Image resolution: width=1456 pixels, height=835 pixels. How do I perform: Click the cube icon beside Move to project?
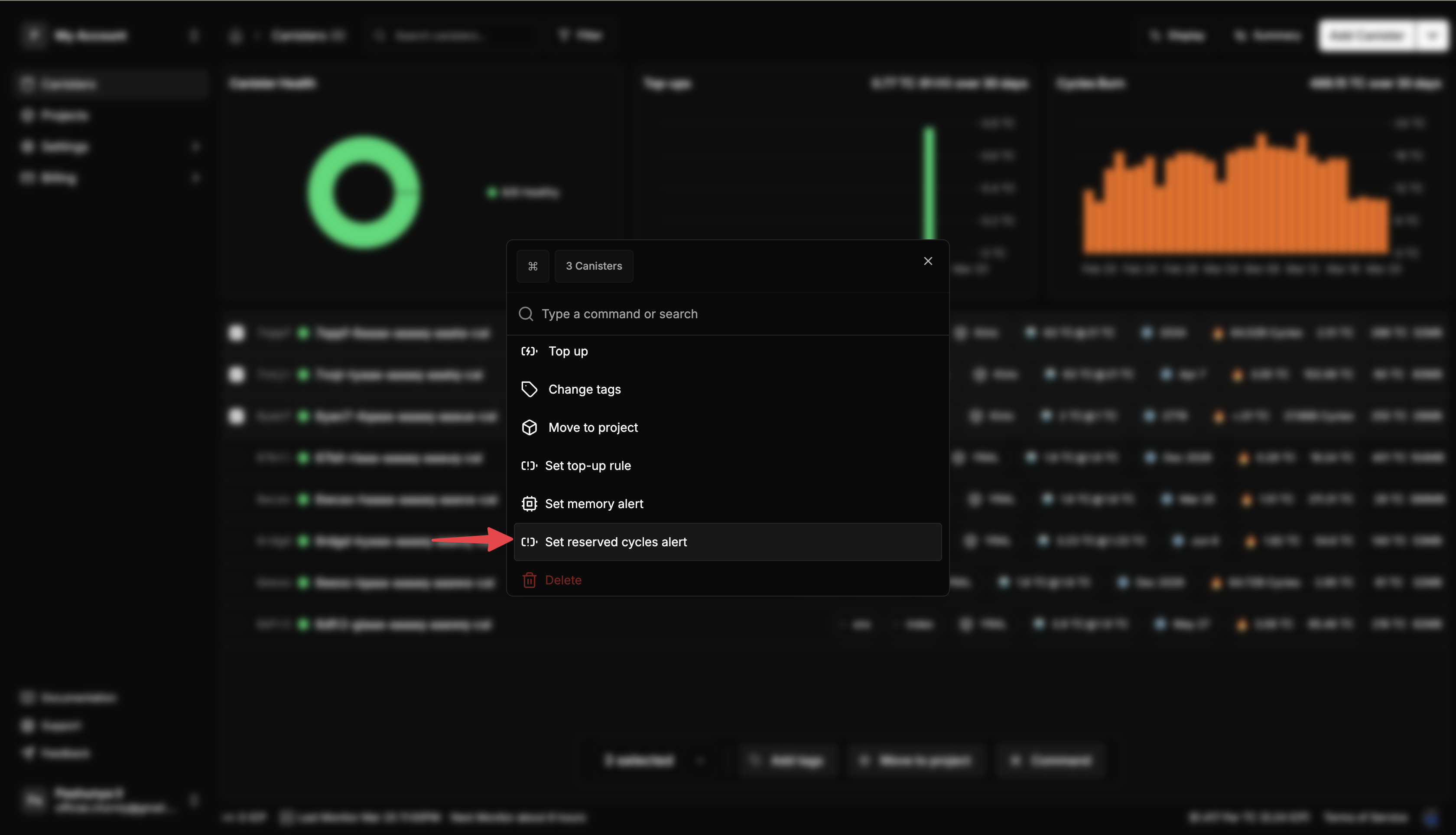click(x=529, y=427)
